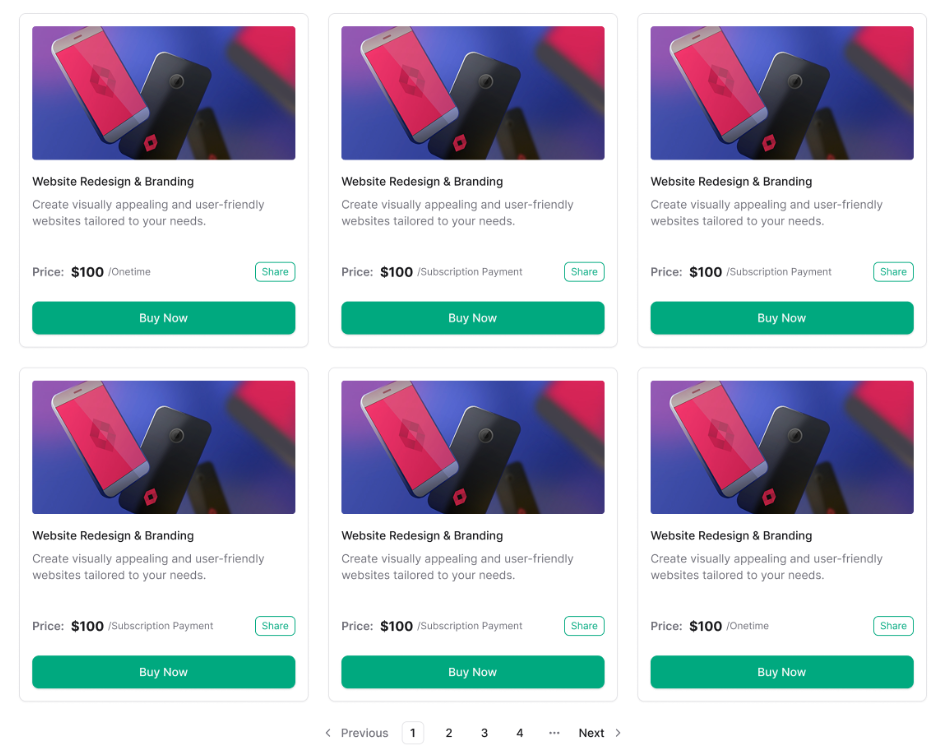The image size is (952, 750).
Task: Open the top-left card's phone image
Action: pos(163,93)
